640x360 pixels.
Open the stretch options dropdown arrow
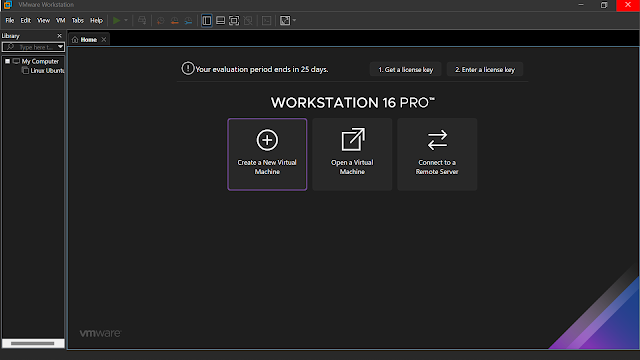(294, 20)
